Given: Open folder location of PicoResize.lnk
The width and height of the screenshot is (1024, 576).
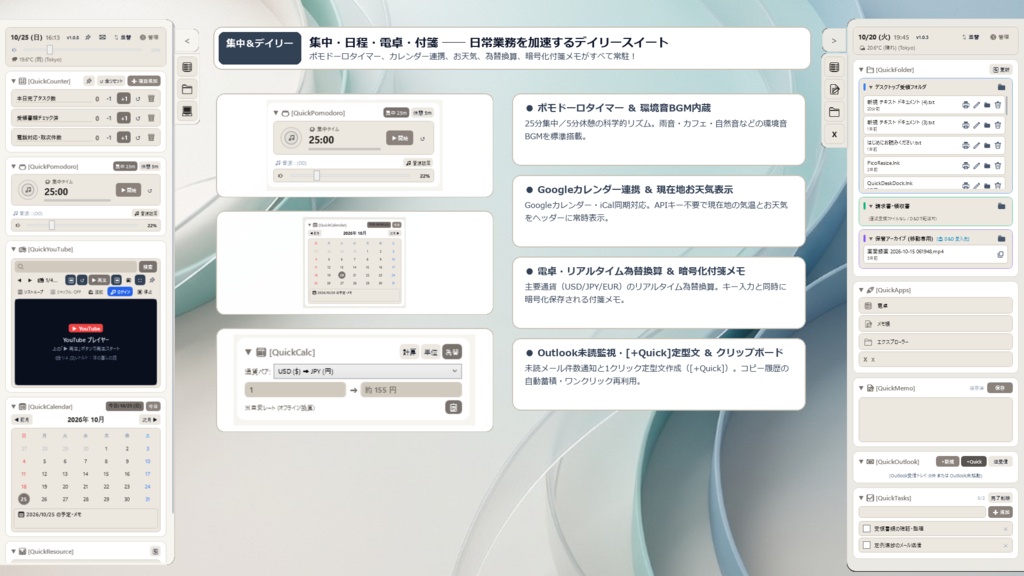Looking at the screenshot, I should coord(987,165).
